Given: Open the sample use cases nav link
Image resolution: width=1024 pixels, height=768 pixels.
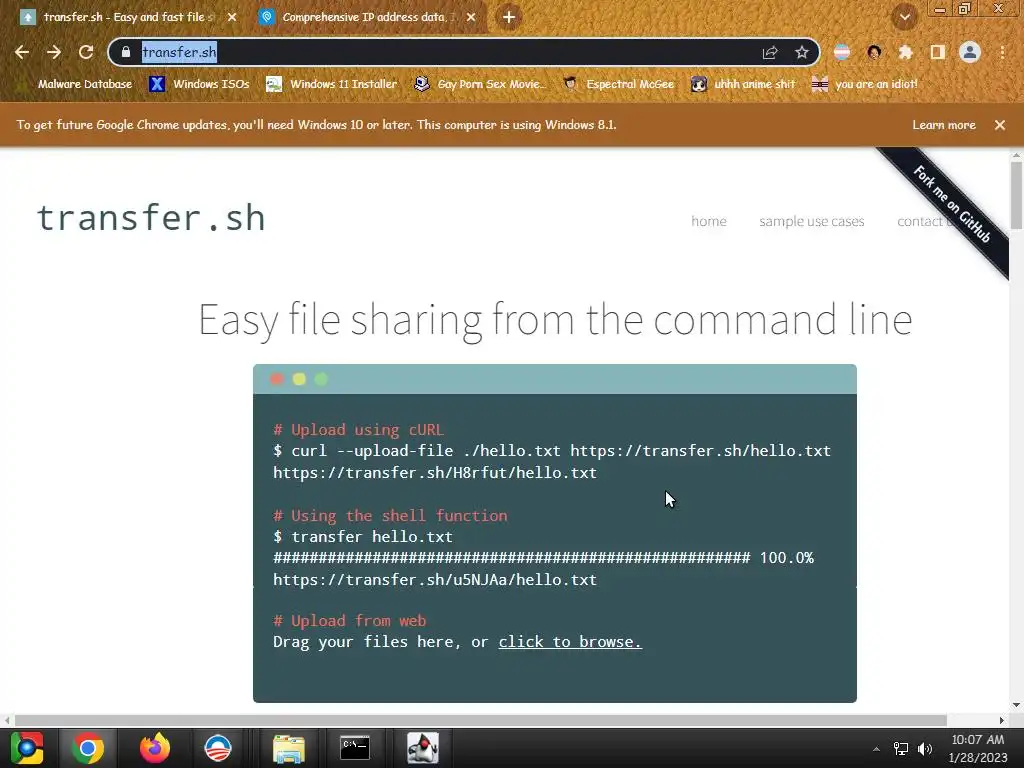Looking at the screenshot, I should (x=811, y=221).
